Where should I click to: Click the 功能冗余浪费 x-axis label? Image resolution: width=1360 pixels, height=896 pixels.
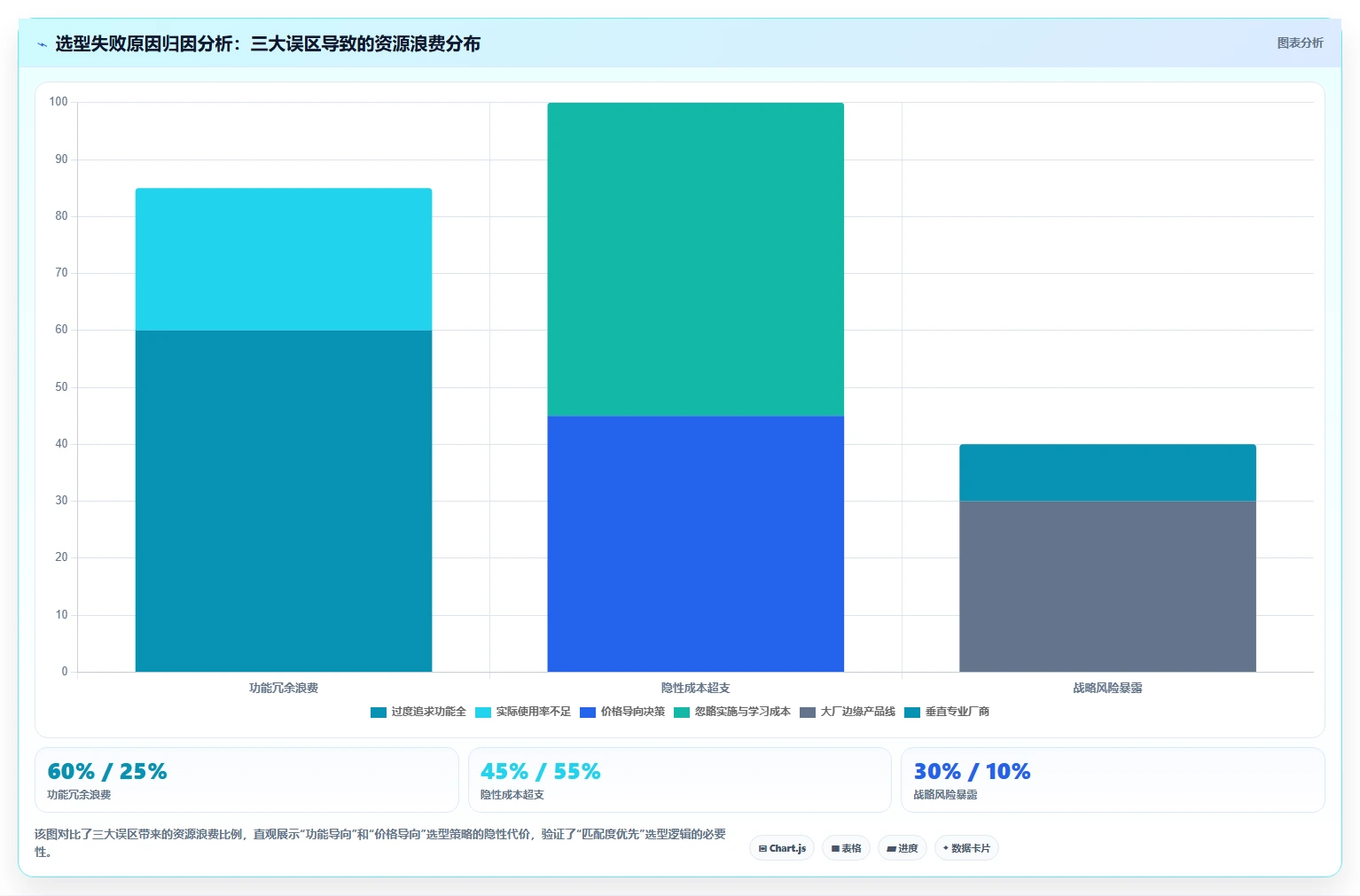[x=284, y=688]
